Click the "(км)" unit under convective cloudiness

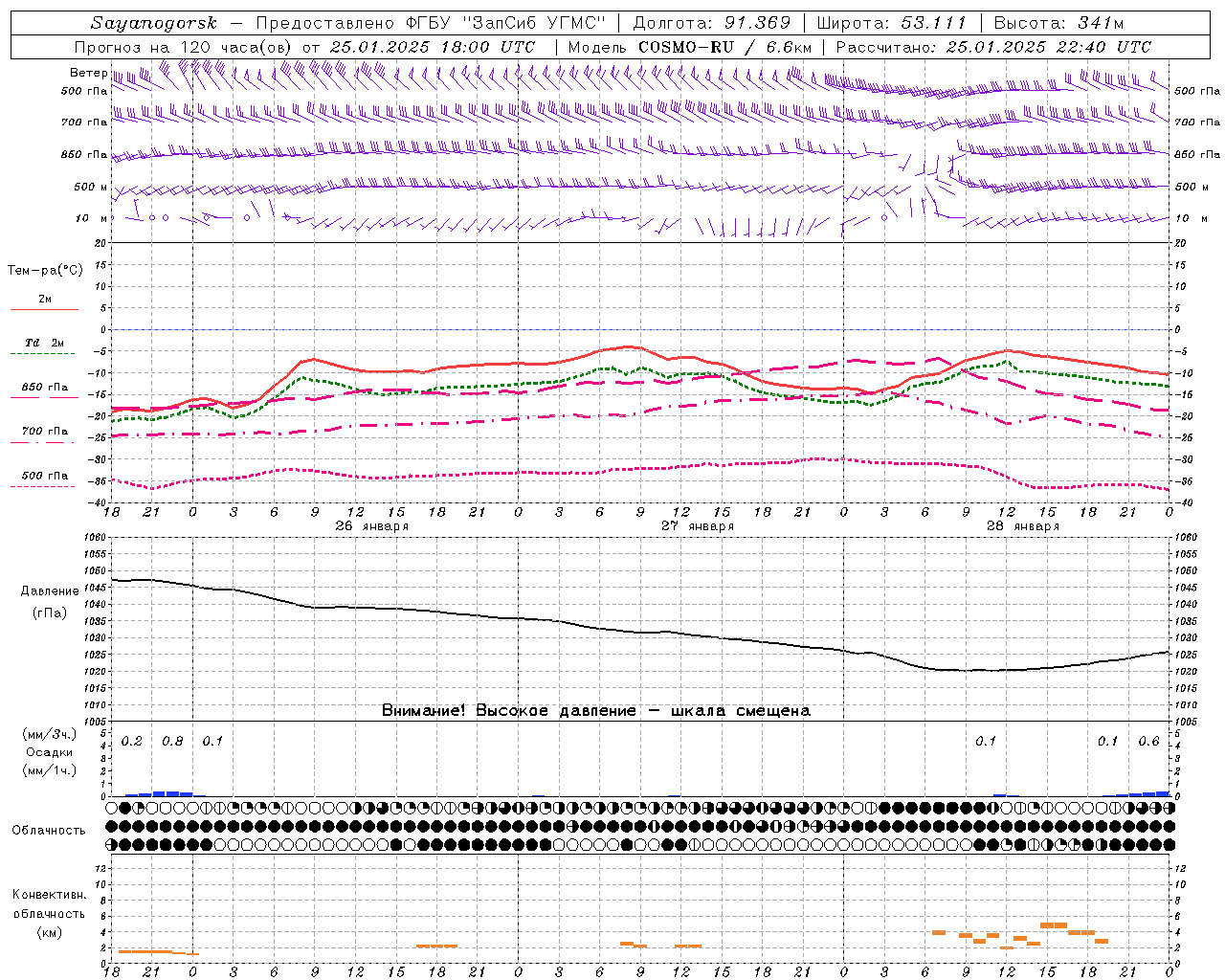[49, 933]
